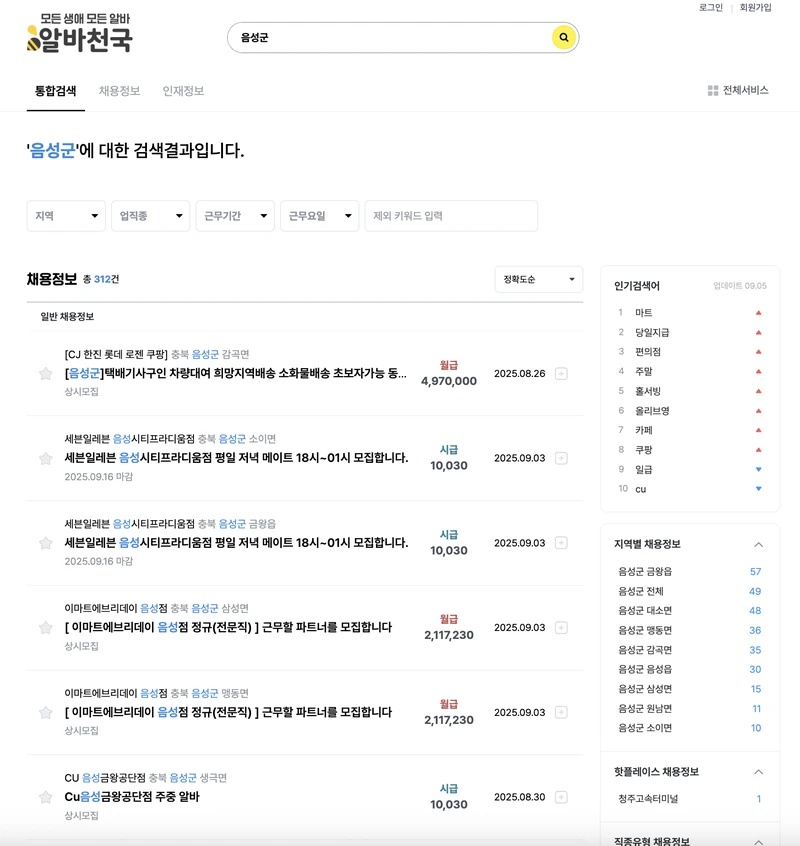Open the 지역 filter dropdown
This screenshot has height=846, width=800.
coord(66,215)
